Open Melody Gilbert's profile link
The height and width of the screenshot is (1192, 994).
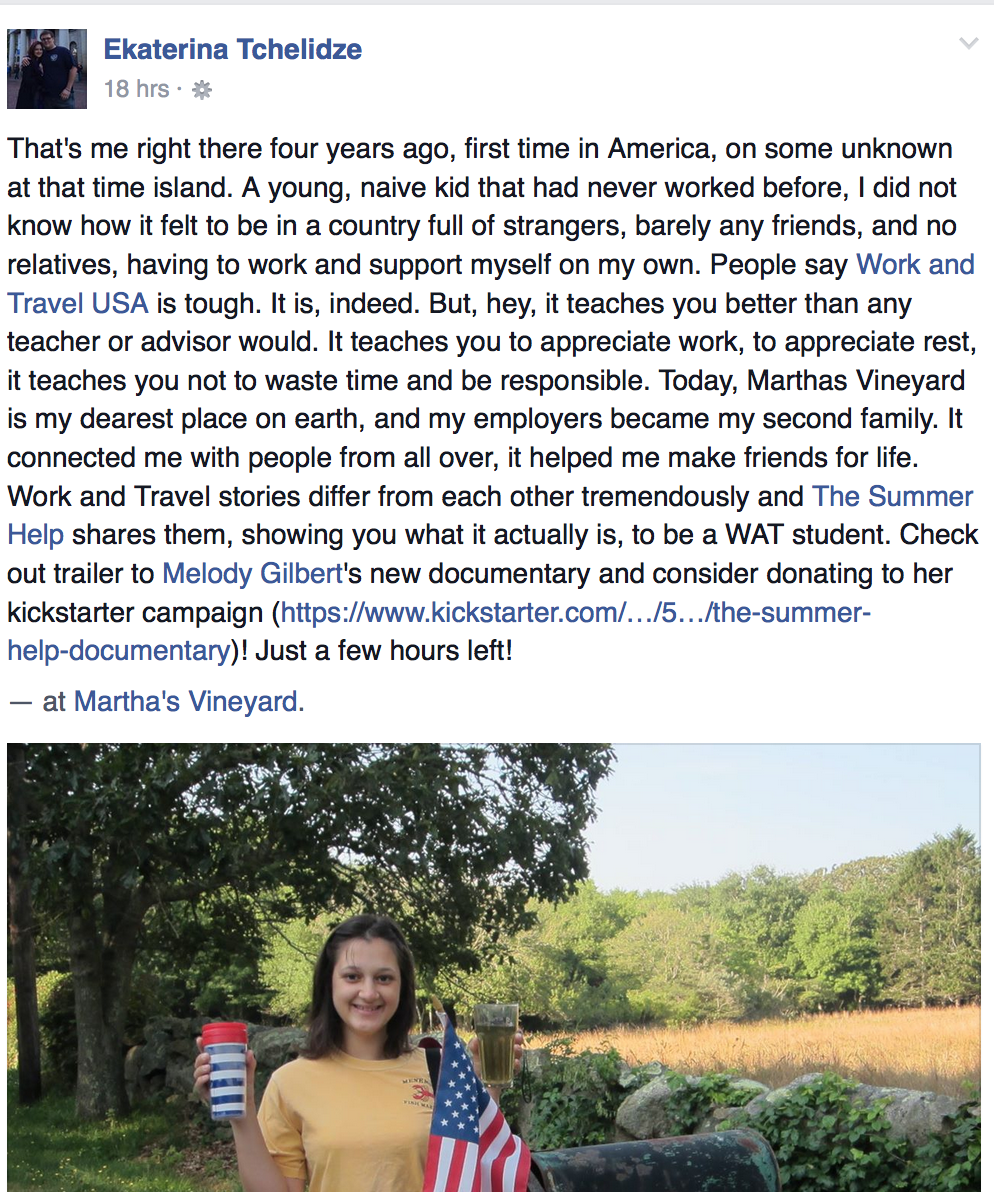point(253,573)
